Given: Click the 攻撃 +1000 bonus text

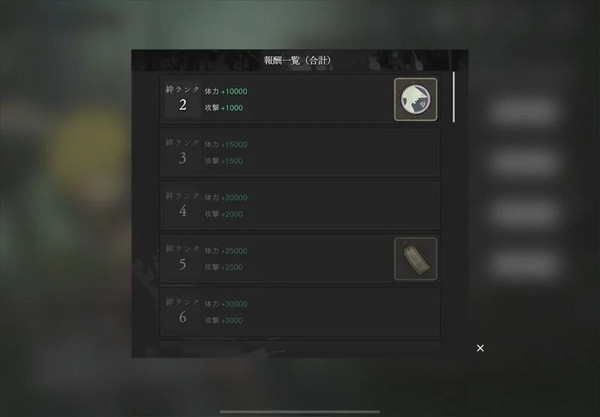Looking at the screenshot, I should pos(223,108).
